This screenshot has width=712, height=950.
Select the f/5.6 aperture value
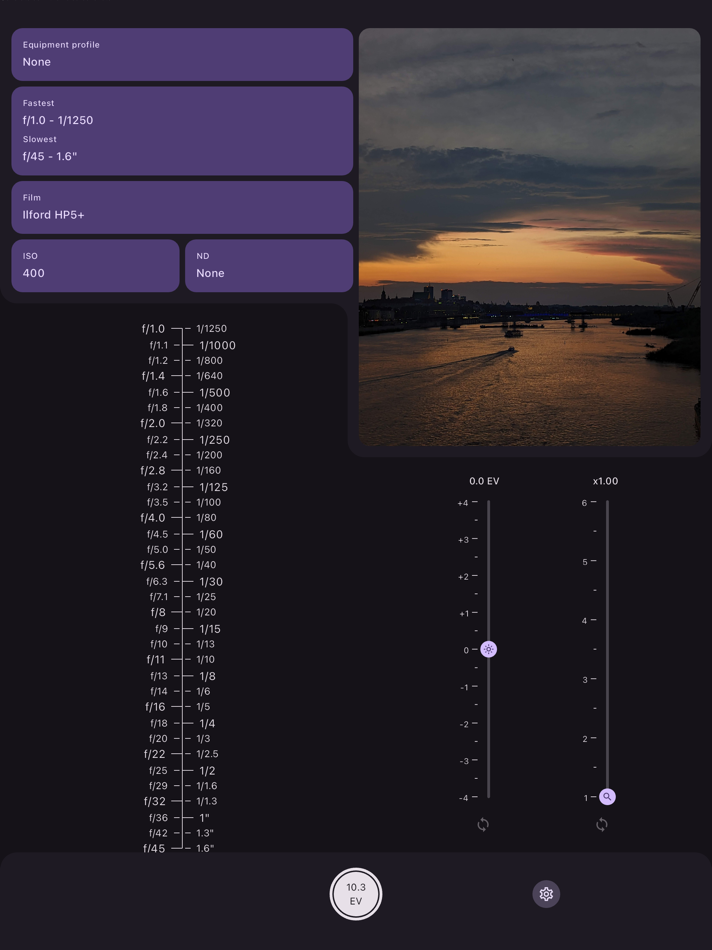tap(153, 565)
